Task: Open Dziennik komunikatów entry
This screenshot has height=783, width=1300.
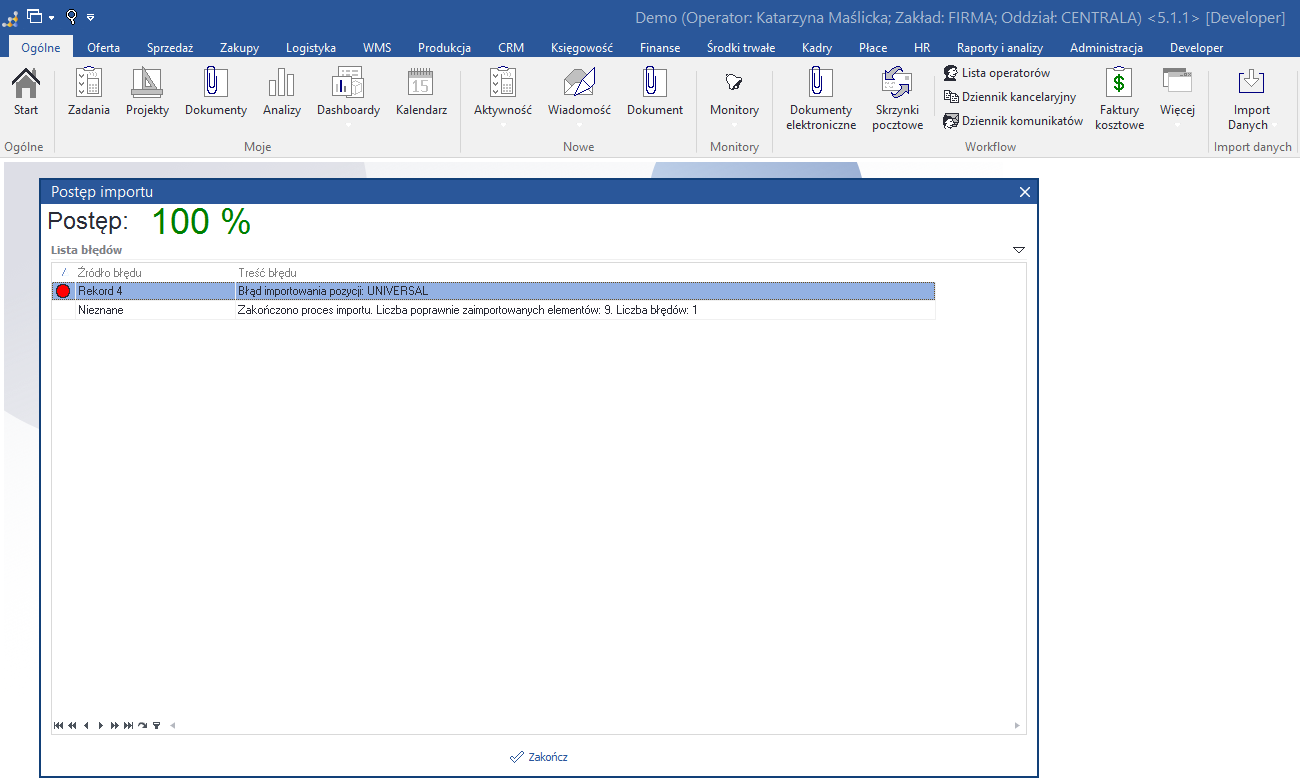Action: [x=1014, y=121]
